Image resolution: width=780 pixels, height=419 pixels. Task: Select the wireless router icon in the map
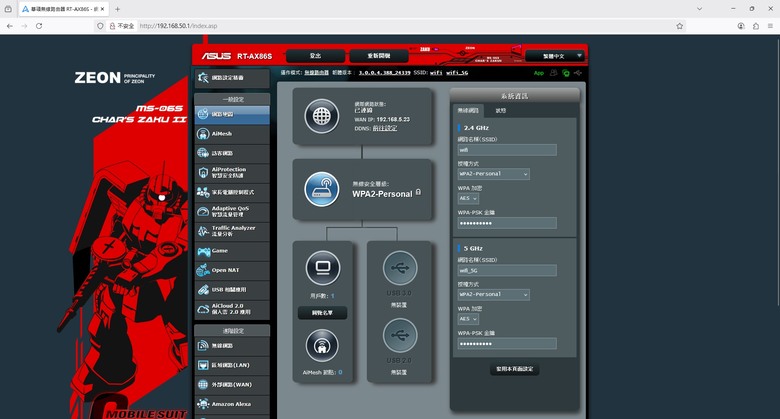click(x=321, y=189)
